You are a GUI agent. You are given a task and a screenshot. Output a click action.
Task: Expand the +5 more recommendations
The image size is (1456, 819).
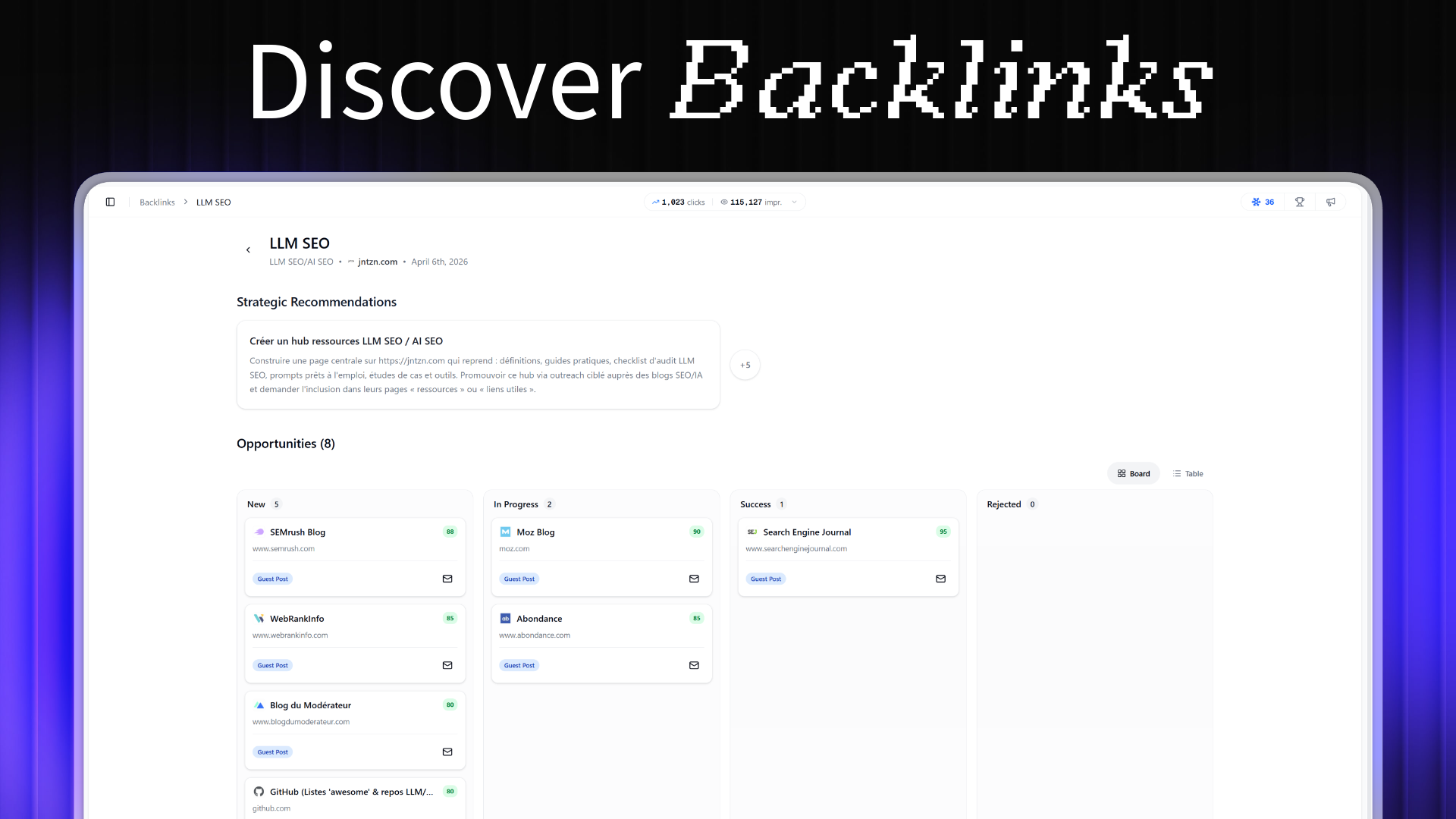(745, 365)
